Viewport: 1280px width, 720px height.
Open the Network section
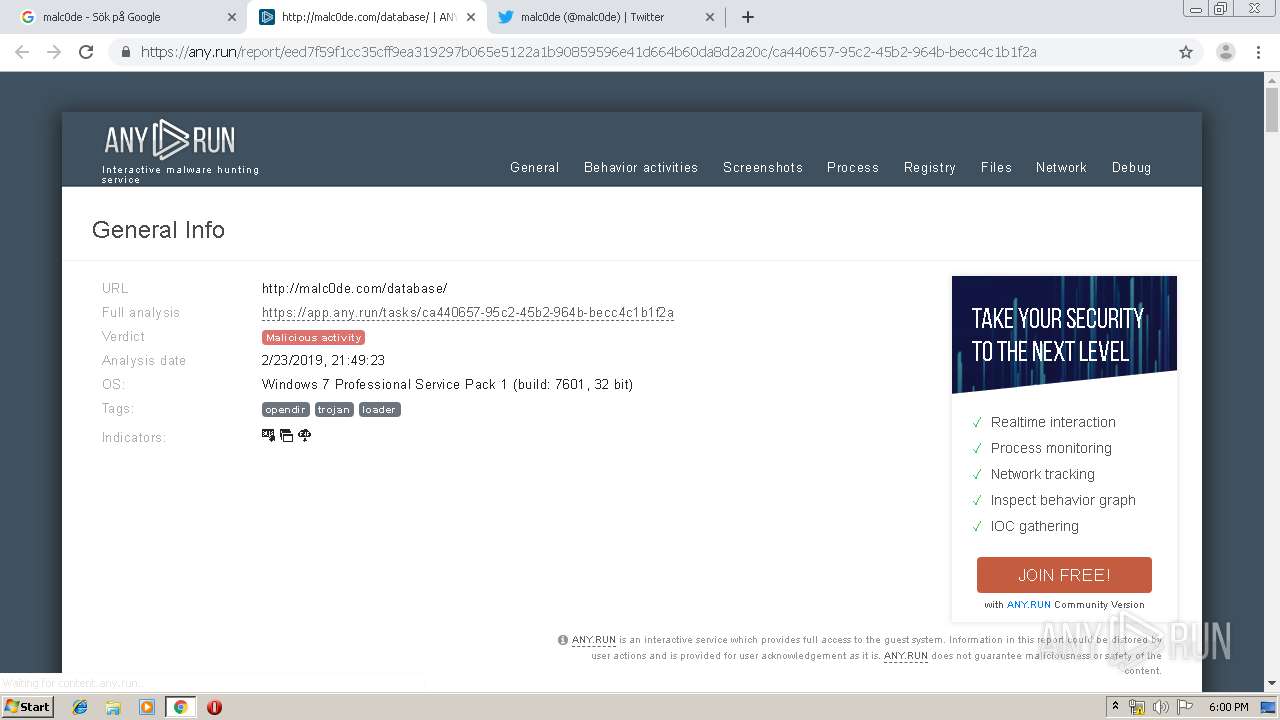point(1061,167)
